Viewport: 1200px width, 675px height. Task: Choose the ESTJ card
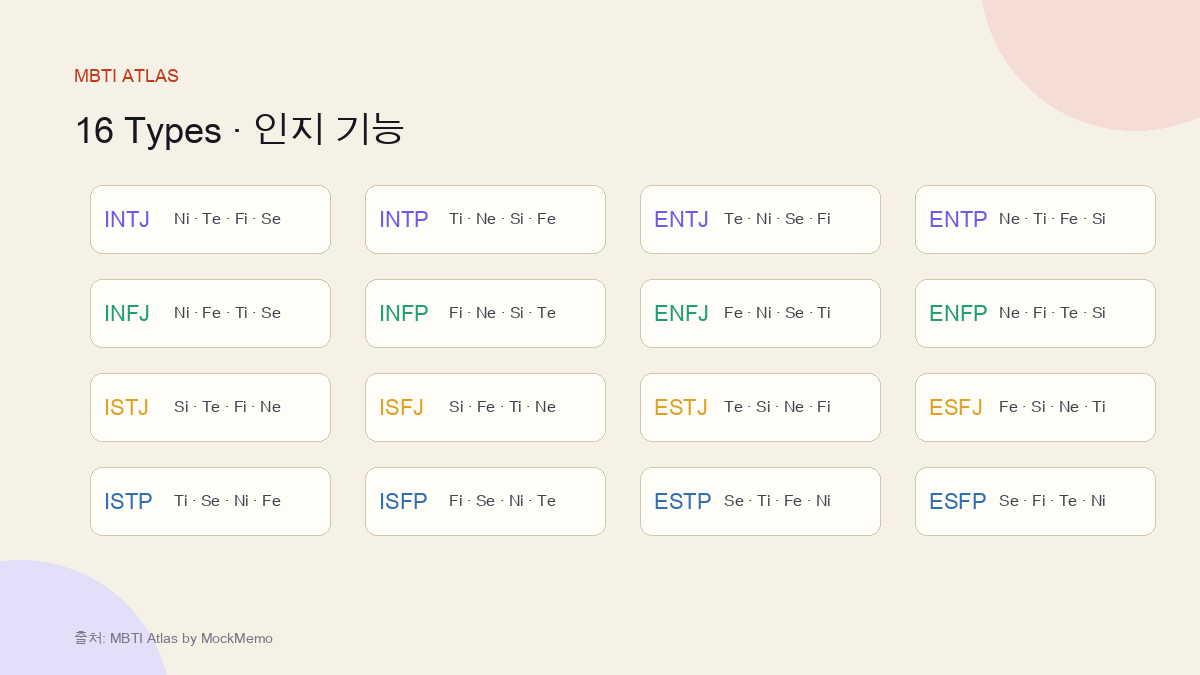point(760,407)
